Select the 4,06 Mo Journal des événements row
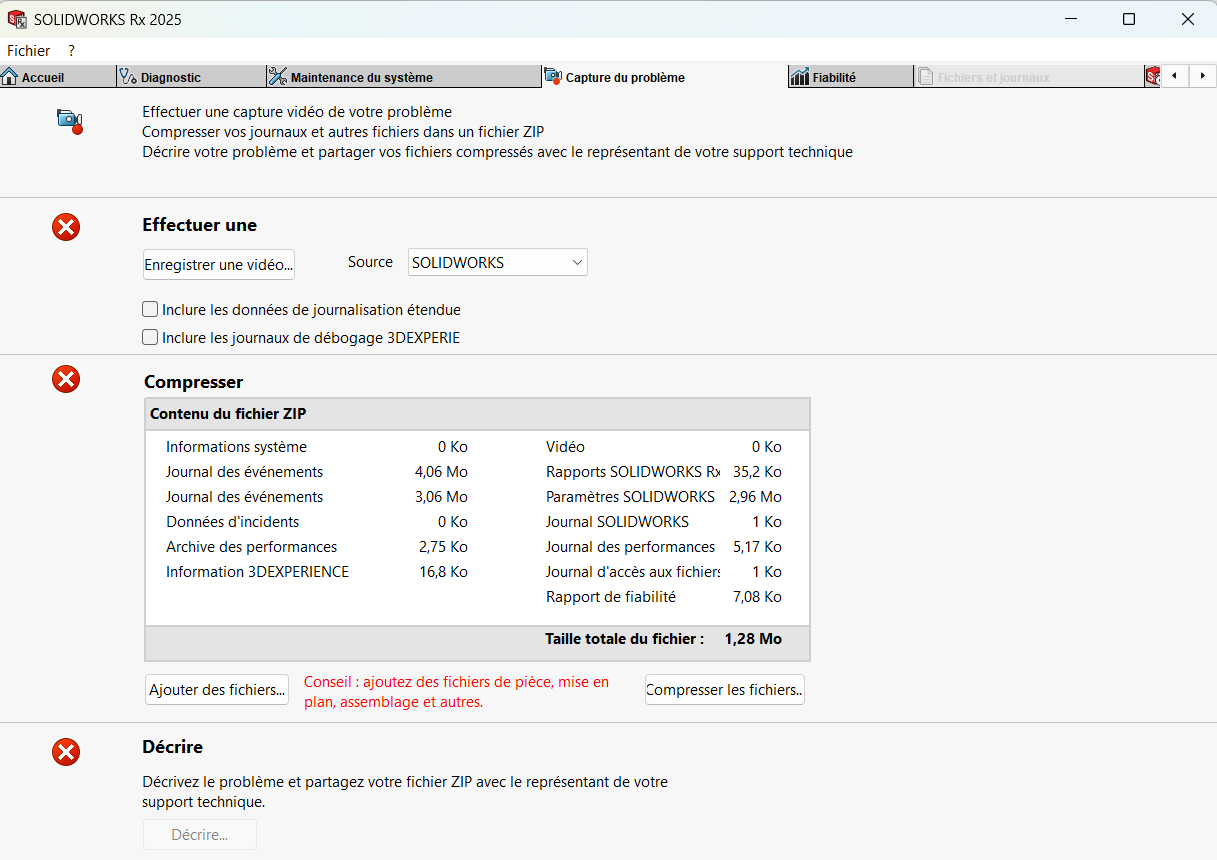This screenshot has height=860, width=1217. click(x=317, y=472)
